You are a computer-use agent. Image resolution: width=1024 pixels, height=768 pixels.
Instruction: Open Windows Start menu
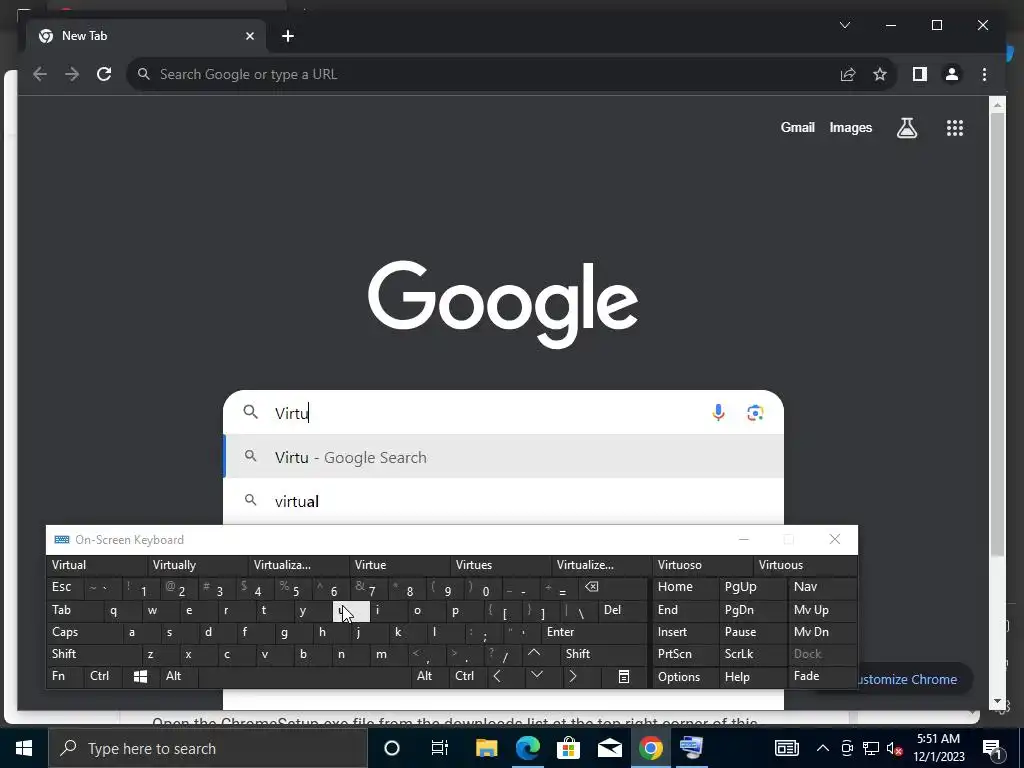coord(24,748)
